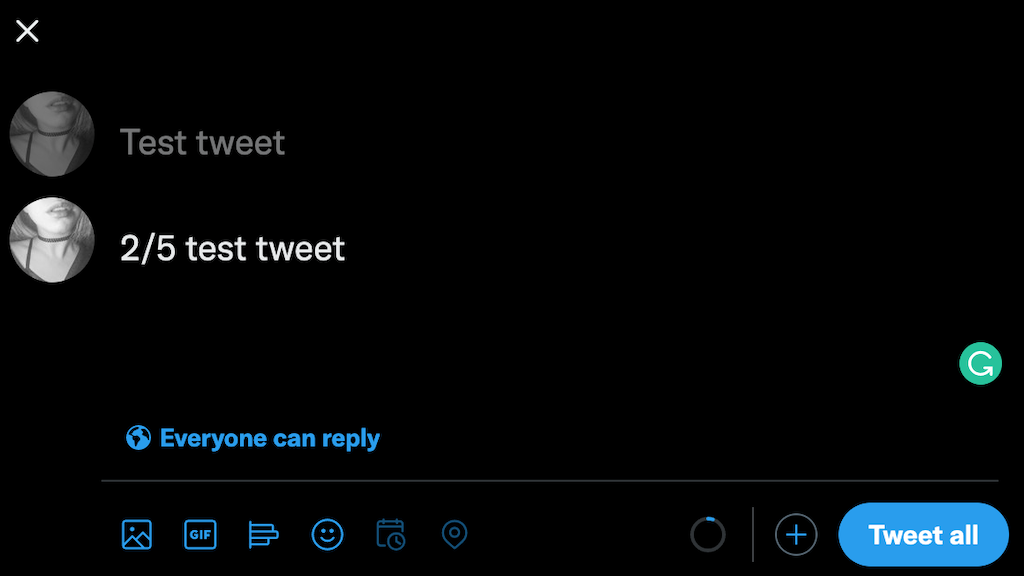
Task: Click the horizontal divider above the toolbar
Action: coord(550,481)
